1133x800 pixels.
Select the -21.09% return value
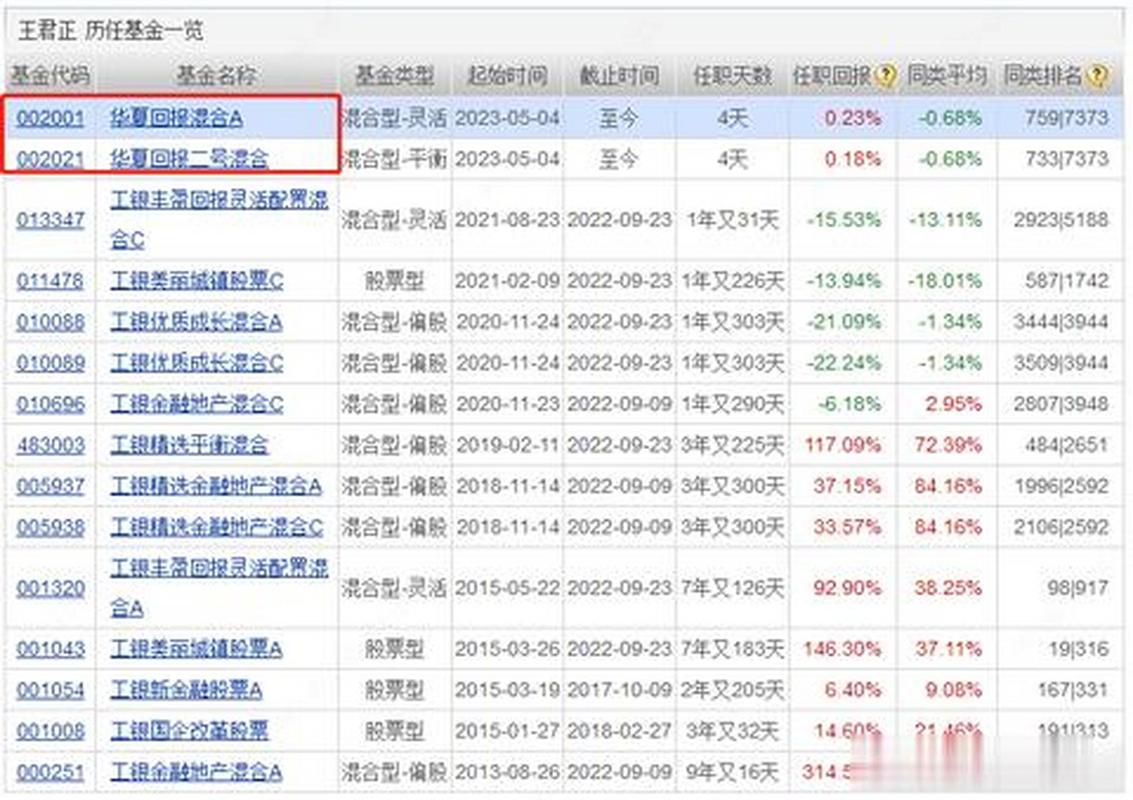tap(844, 322)
